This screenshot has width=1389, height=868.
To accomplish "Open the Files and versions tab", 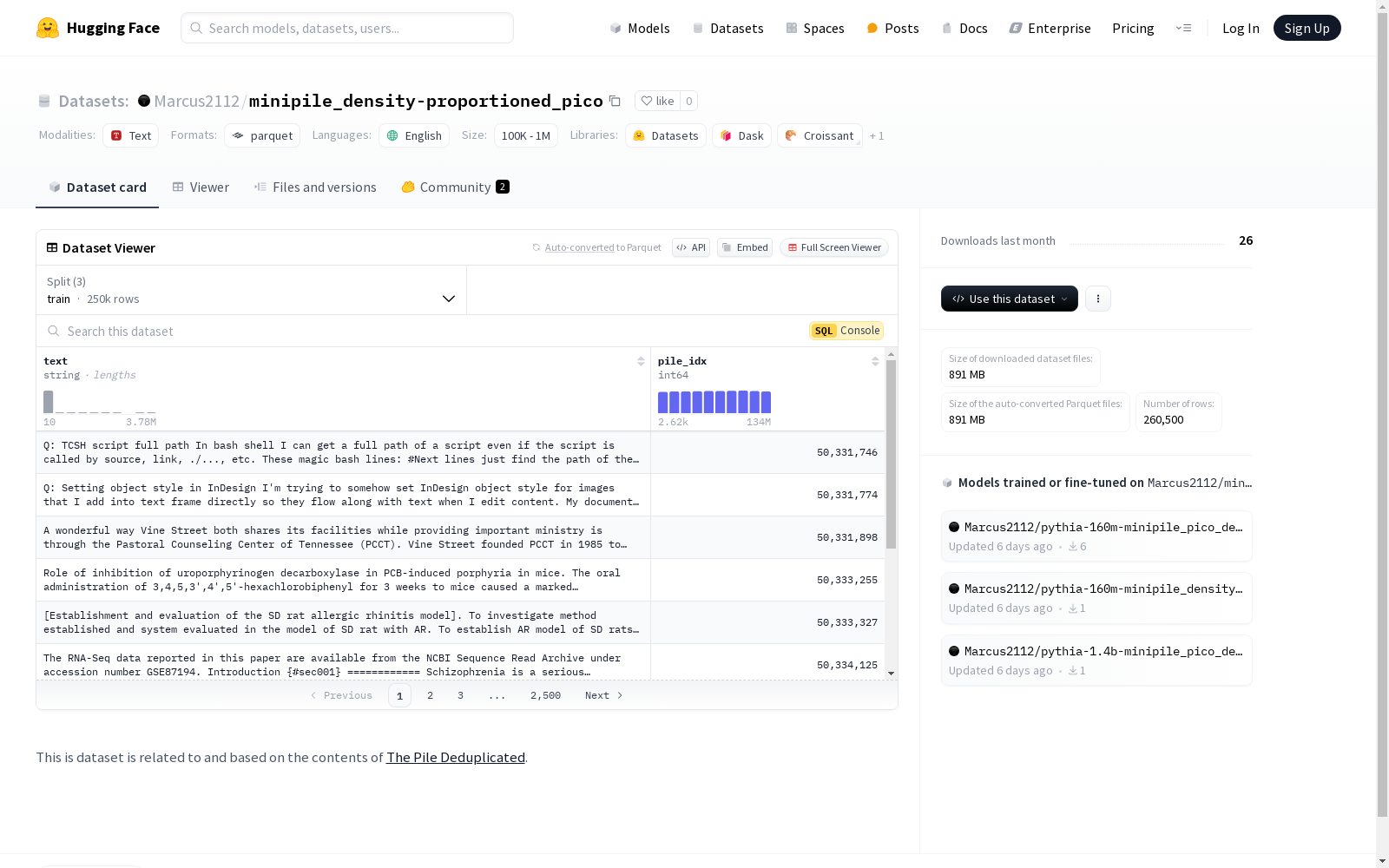I will click(x=315, y=187).
